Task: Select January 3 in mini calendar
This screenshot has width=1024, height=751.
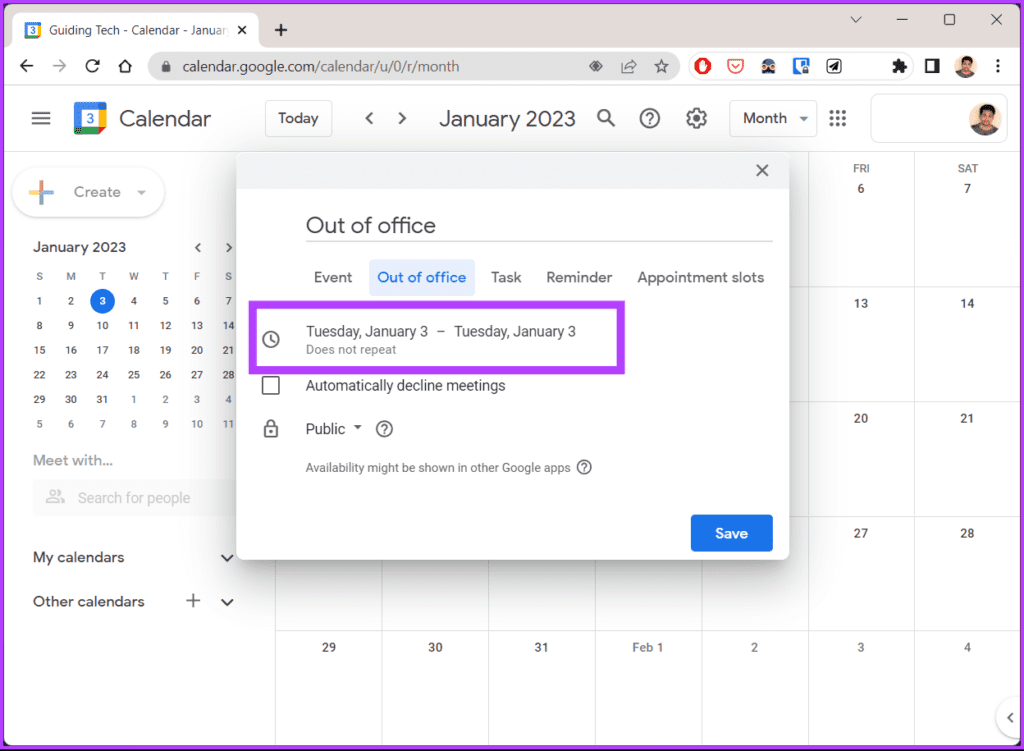Action: click(103, 301)
